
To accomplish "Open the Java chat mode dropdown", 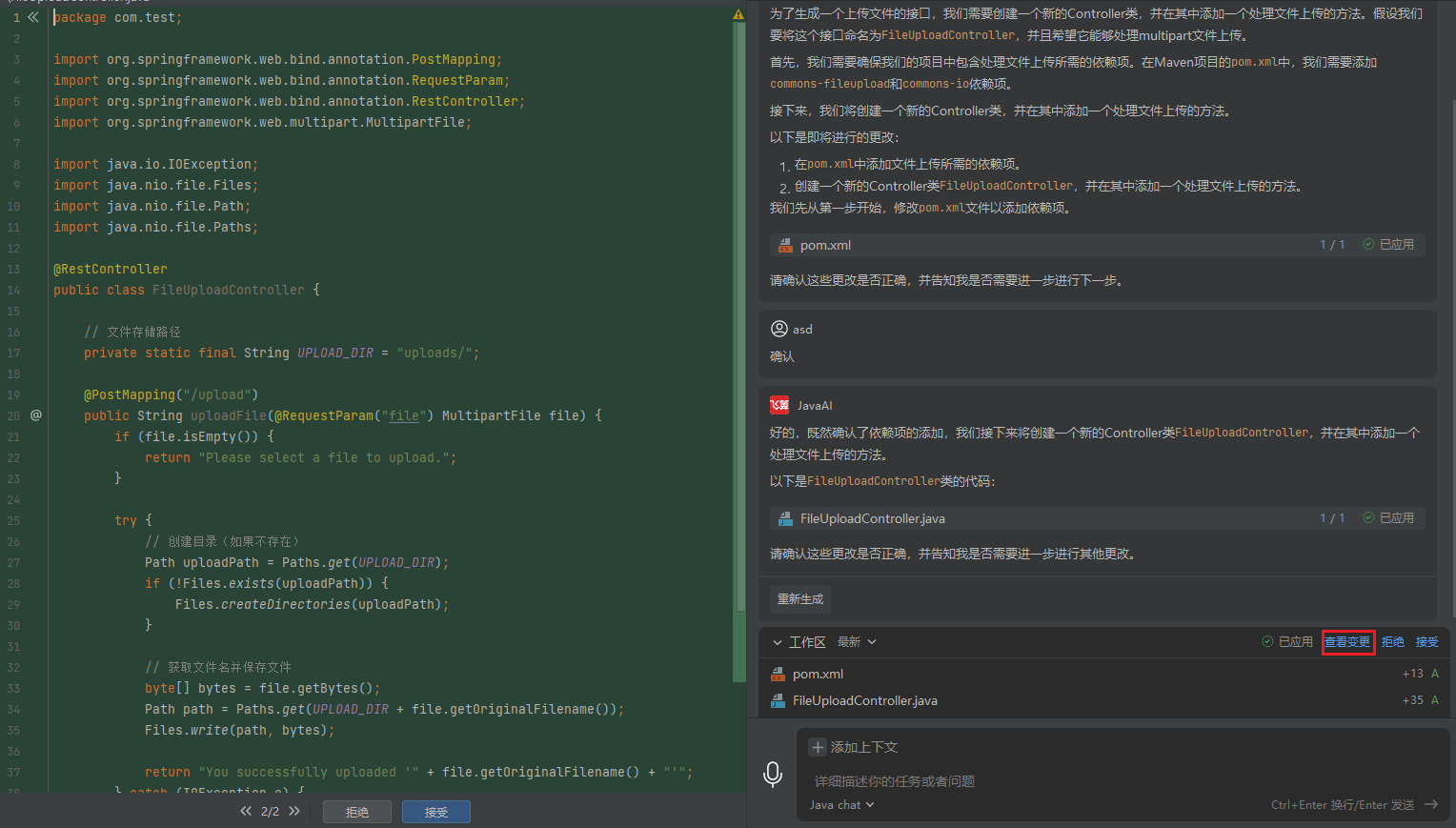I will tap(842, 805).
